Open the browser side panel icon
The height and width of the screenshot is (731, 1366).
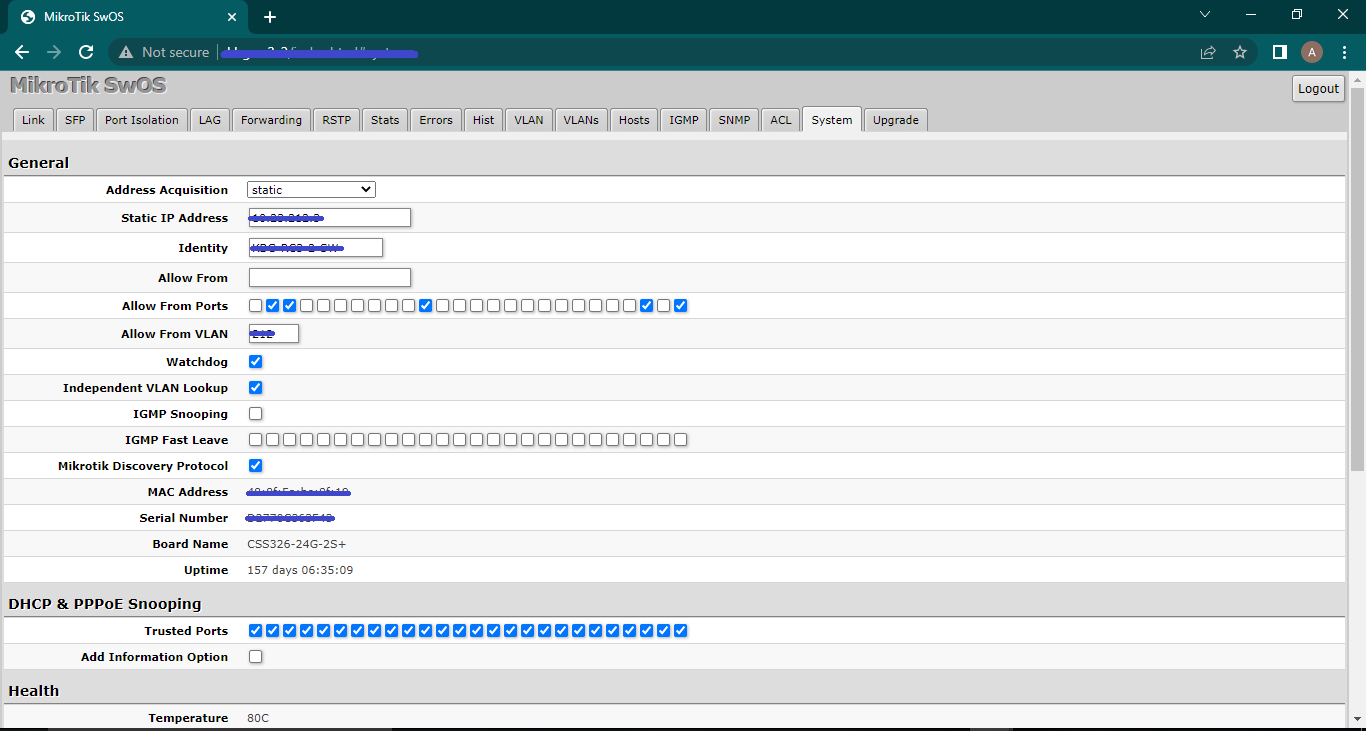pos(1279,52)
